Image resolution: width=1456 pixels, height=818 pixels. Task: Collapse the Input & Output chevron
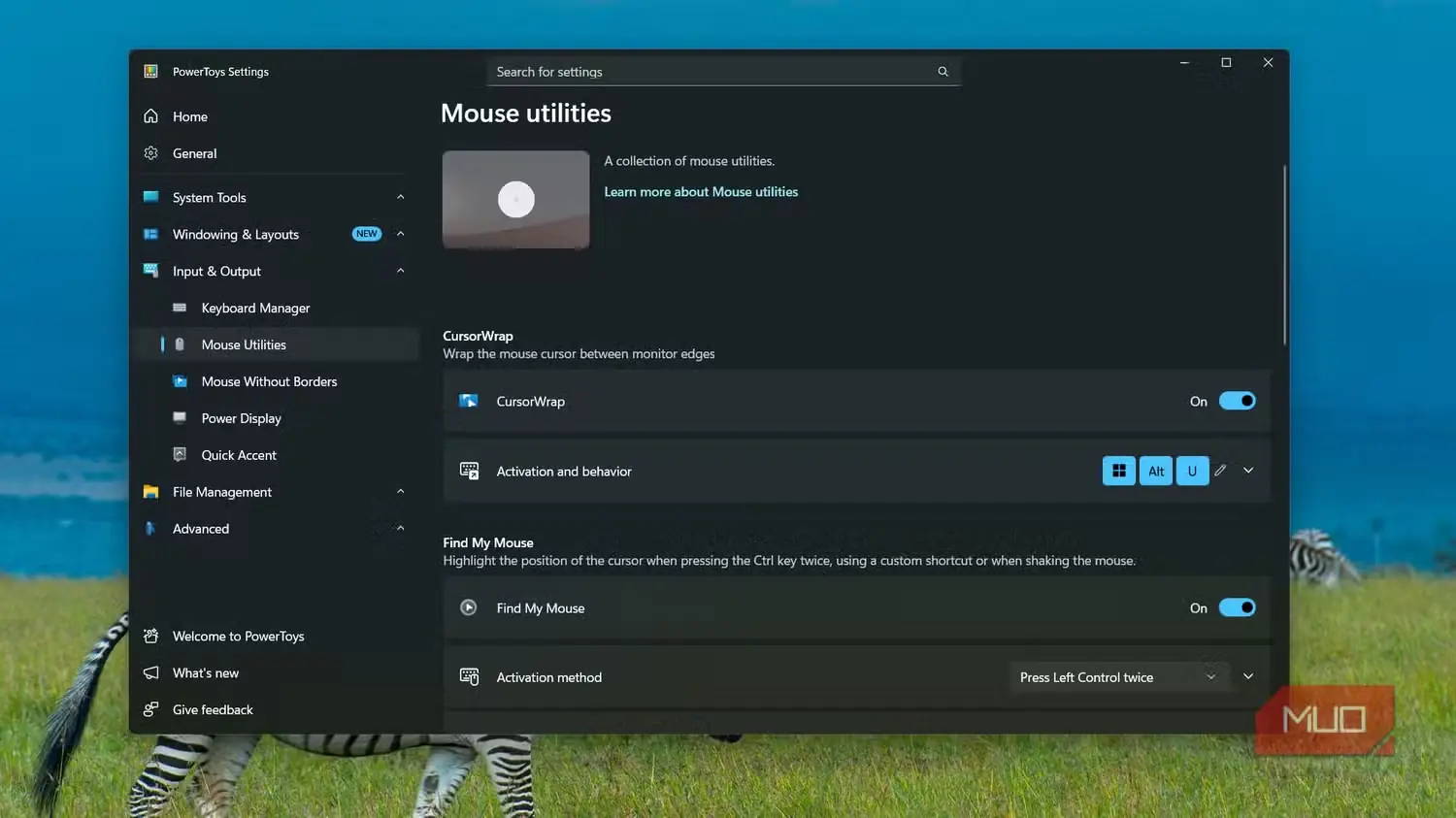(x=400, y=271)
